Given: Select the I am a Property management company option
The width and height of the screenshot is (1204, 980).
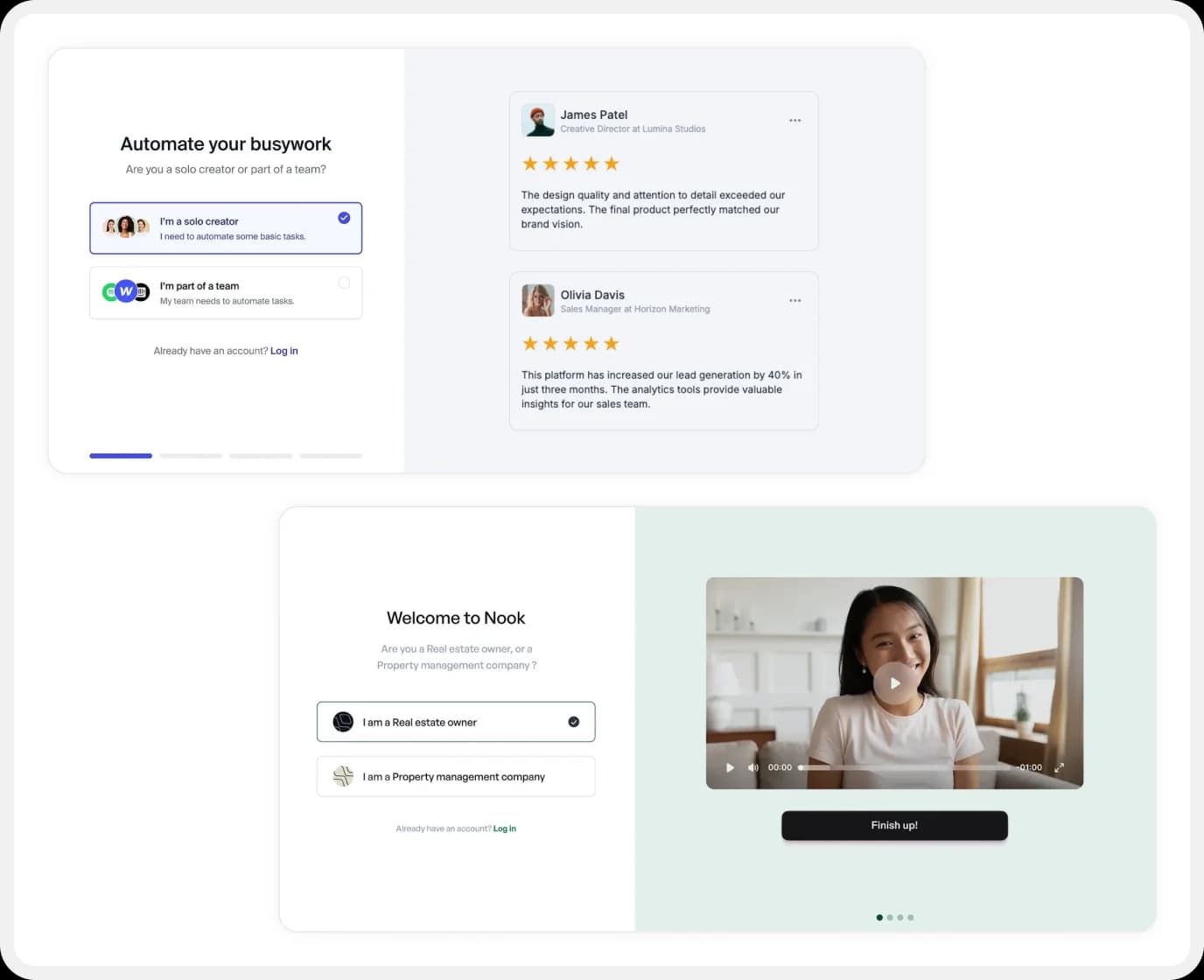Looking at the screenshot, I should click(x=456, y=776).
